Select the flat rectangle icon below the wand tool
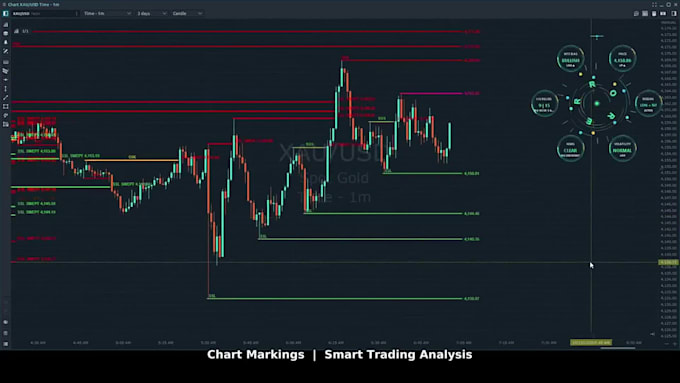This screenshot has height=383, width=680. pos(6,62)
